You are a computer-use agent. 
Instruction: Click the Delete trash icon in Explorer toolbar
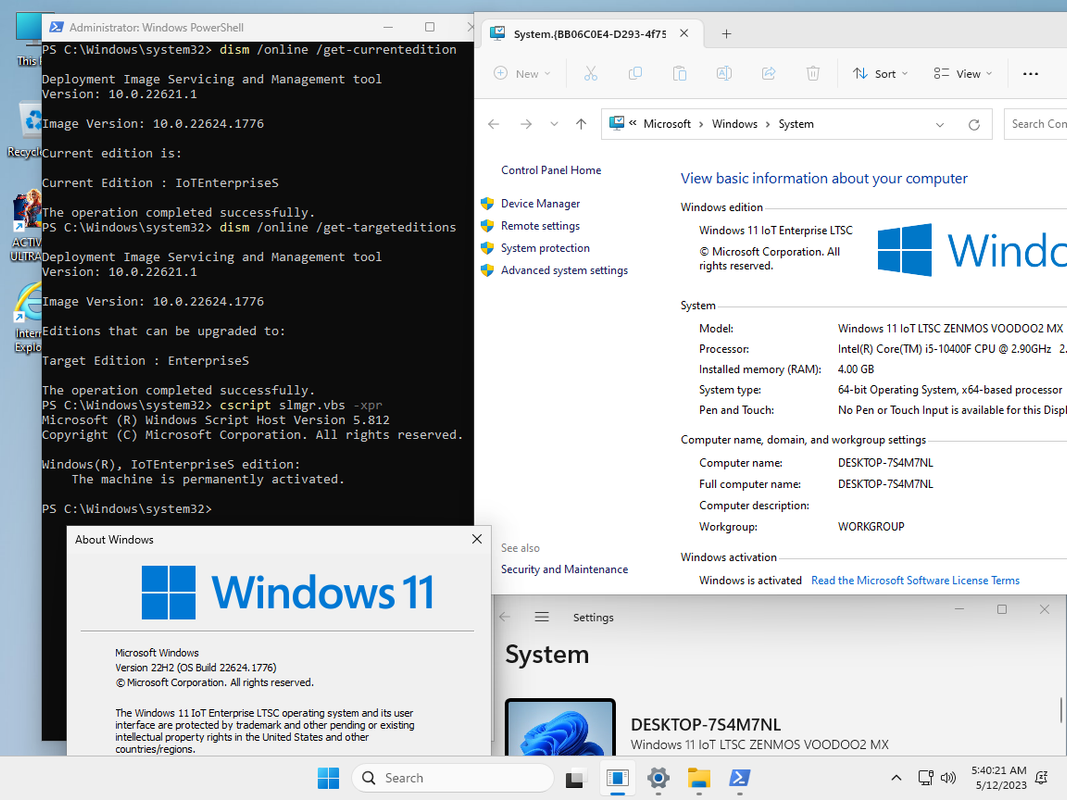coord(812,73)
